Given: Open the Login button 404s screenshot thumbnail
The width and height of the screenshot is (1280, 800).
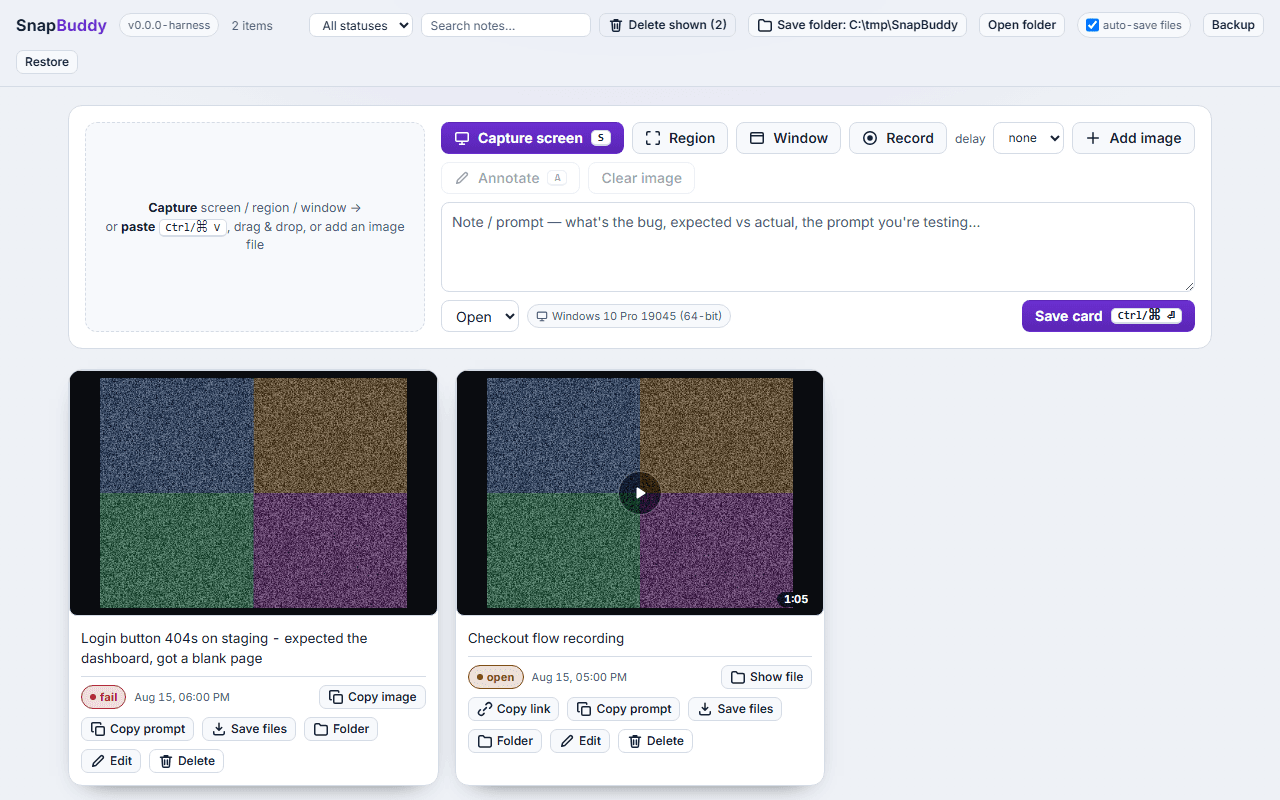Looking at the screenshot, I should (x=254, y=493).
